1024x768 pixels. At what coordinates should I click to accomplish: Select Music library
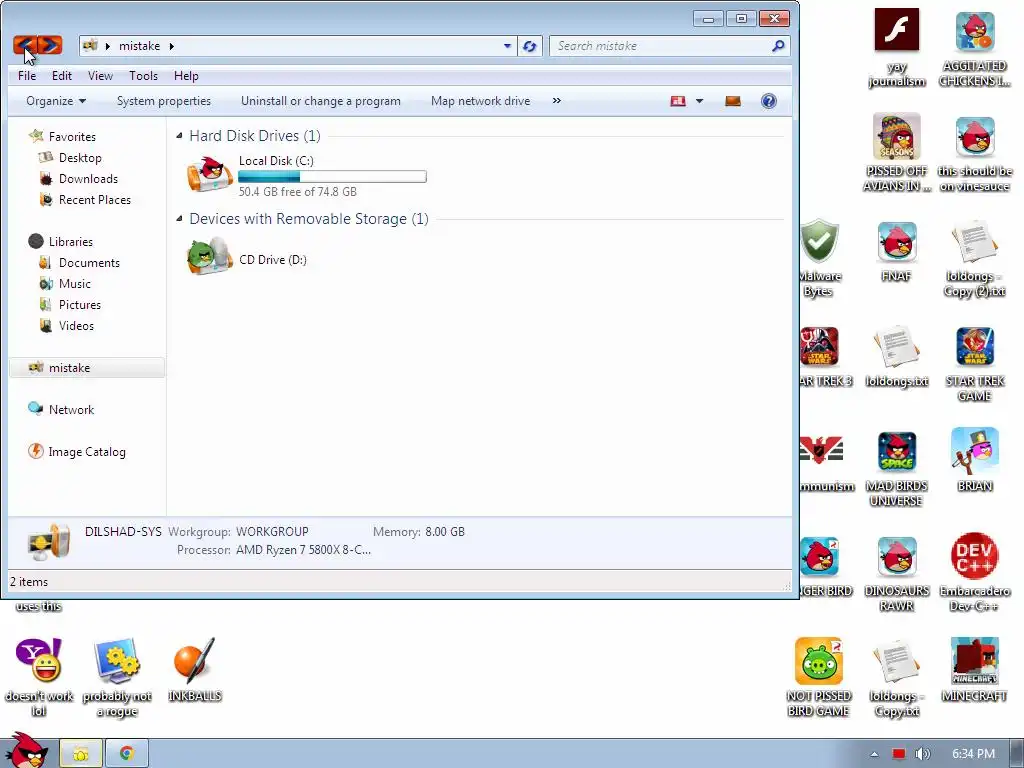pyautogui.click(x=74, y=283)
